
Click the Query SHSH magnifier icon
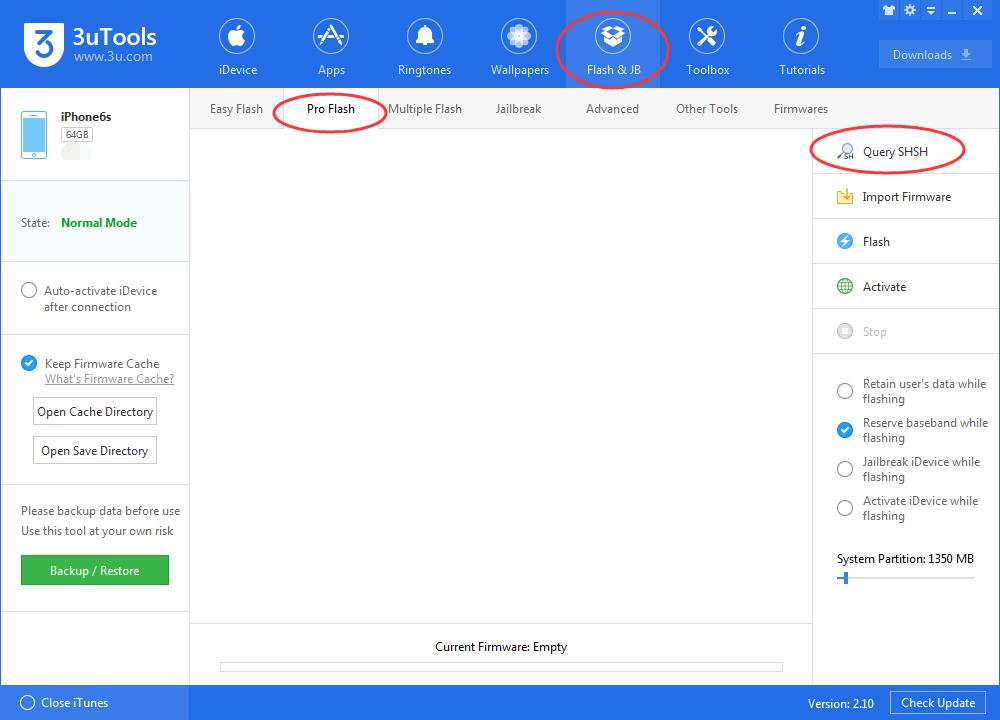[845, 152]
